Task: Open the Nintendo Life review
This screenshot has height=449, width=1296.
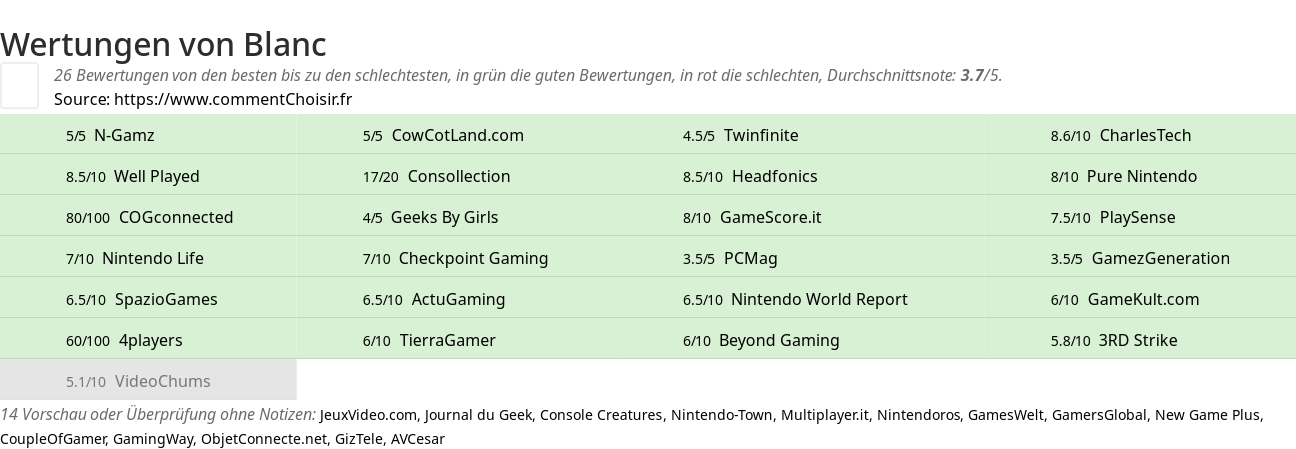Action: [148, 258]
